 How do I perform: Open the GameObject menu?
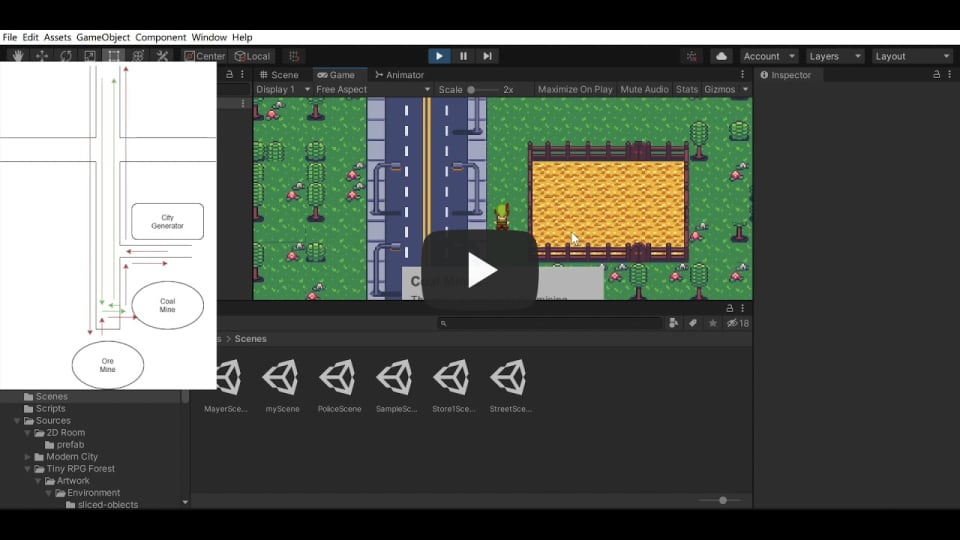tap(103, 37)
